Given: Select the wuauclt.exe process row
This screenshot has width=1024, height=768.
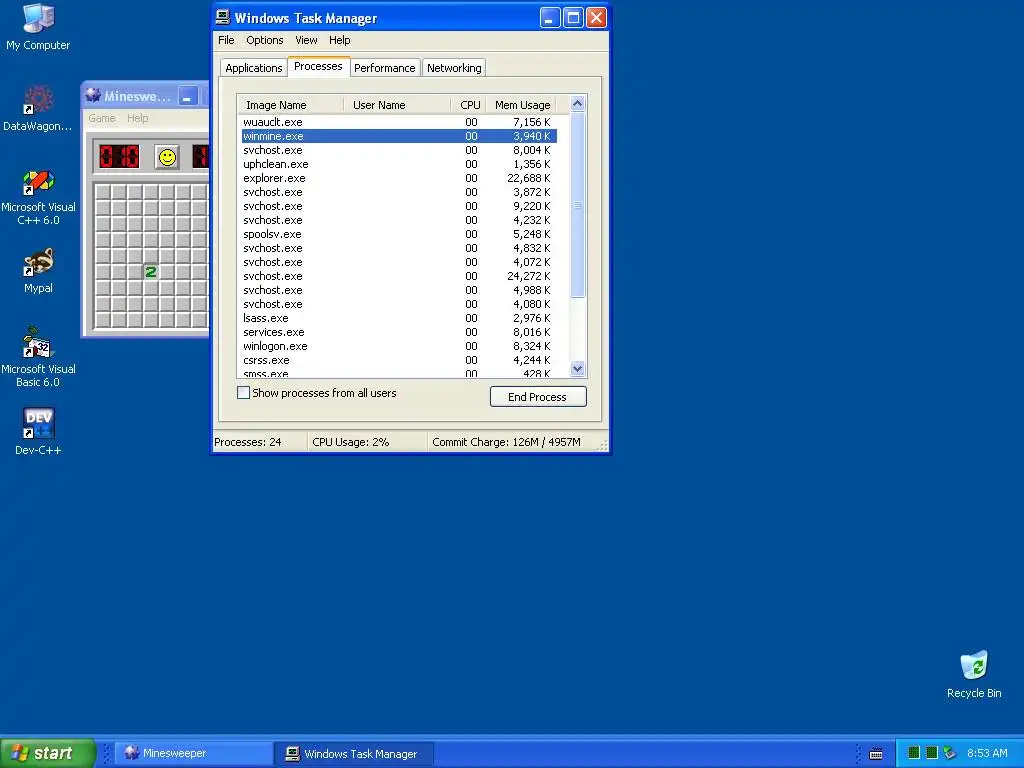Looking at the screenshot, I should pyautogui.click(x=398, y=122).
